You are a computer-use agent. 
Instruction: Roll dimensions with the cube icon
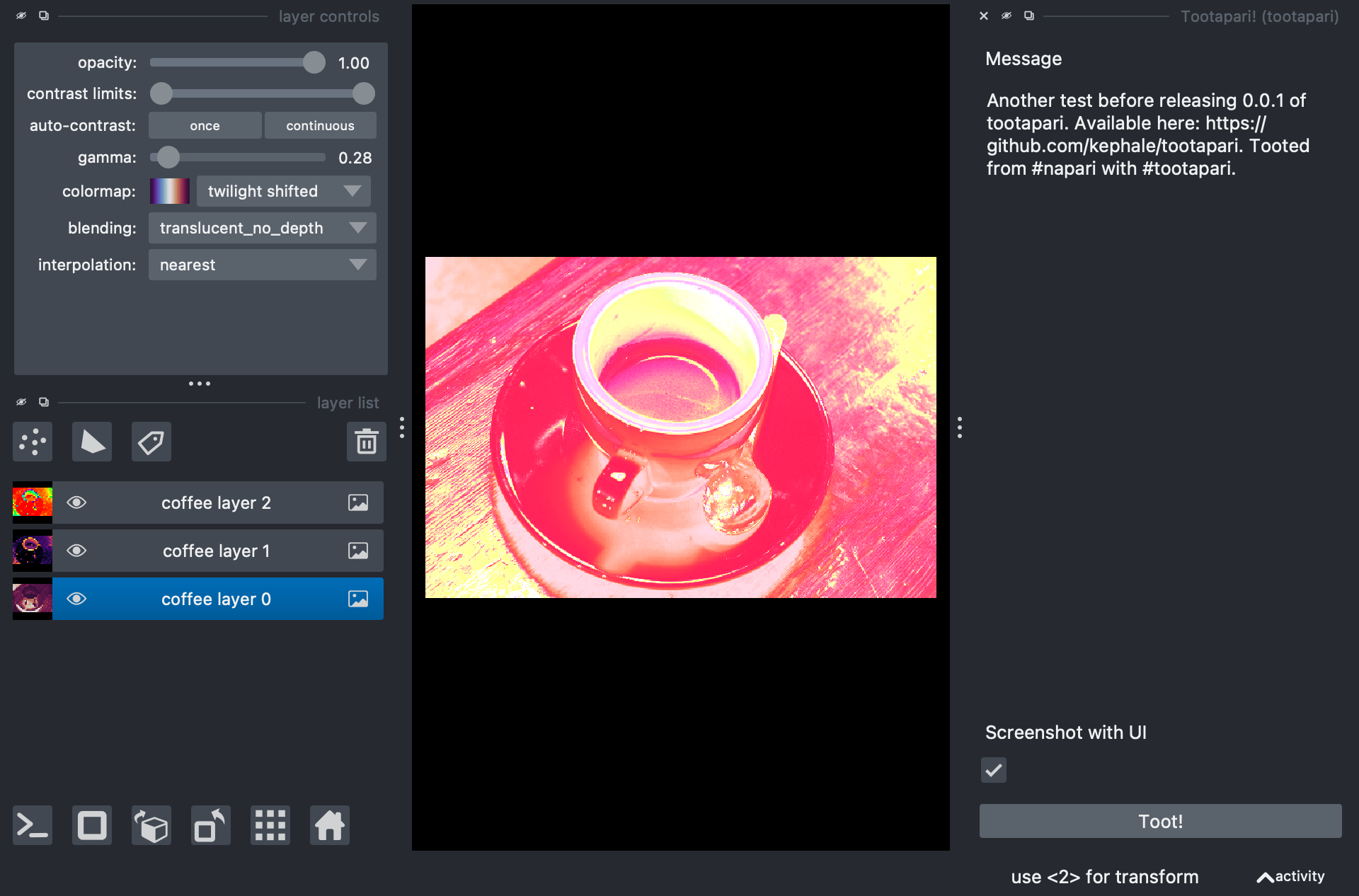point(151,825)
